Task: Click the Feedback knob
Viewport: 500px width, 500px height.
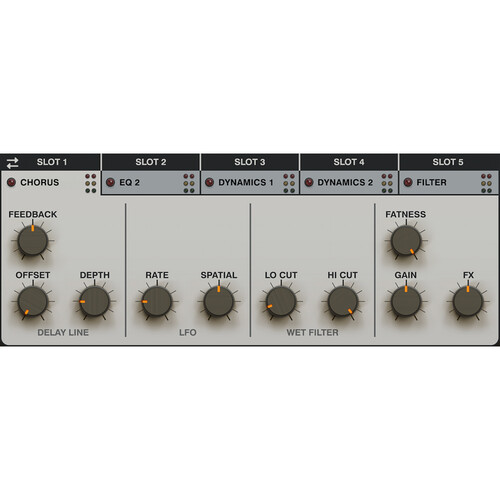Action: (33, 241)
